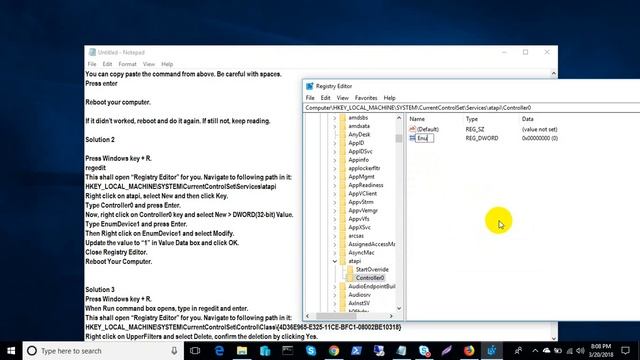Click the StartOverride folder icon

coord(350,269)
